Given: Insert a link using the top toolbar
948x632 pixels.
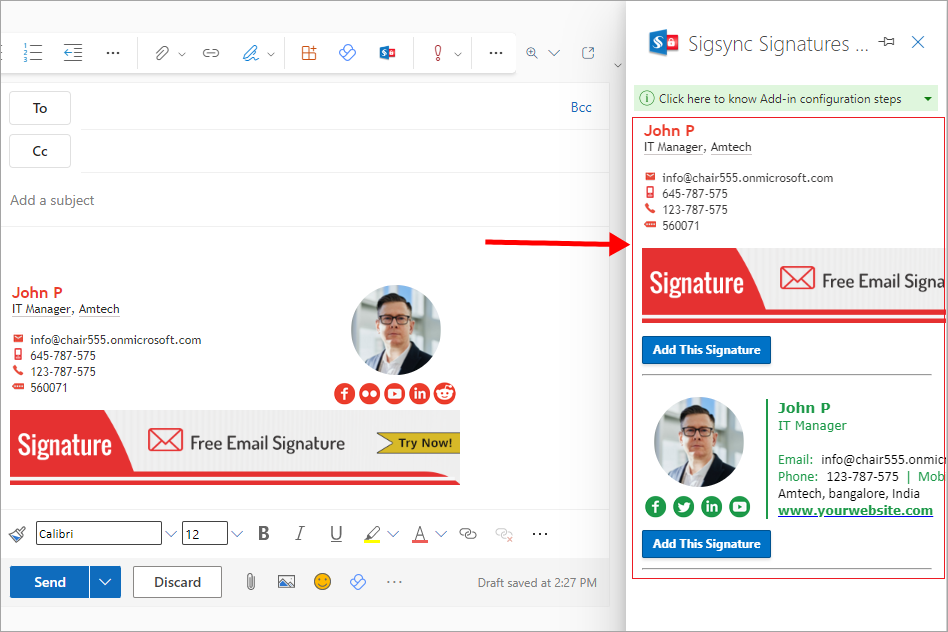Looking at the screenshot, I should point(211,53).
